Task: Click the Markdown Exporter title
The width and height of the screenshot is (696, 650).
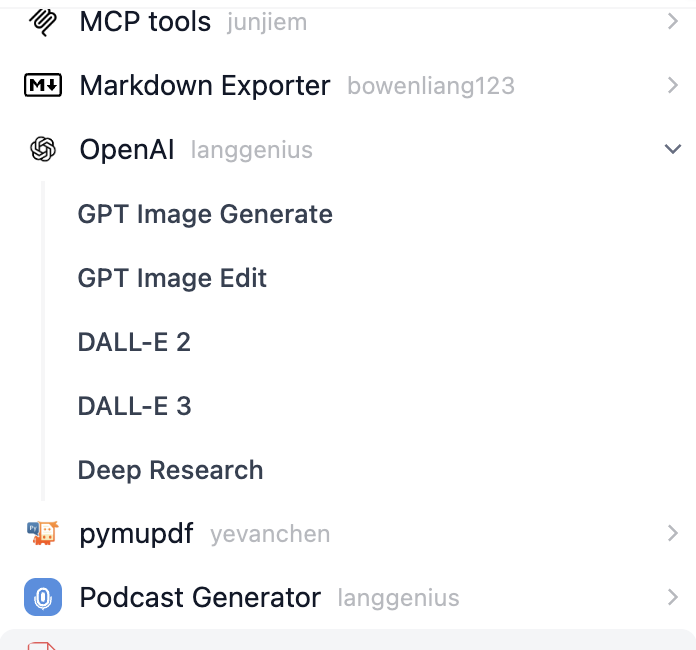Action: (x=204, y=86)
